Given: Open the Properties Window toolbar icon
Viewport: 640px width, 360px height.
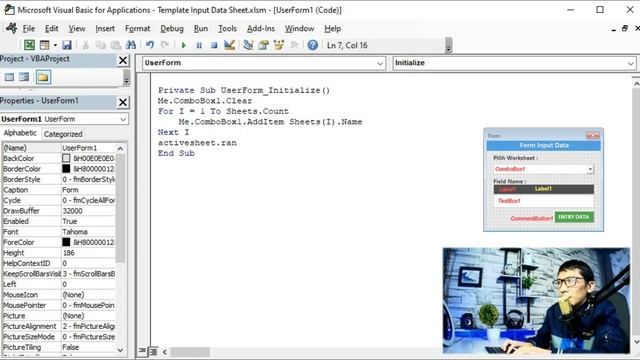Looking at the screenshot, I should [263, 45].
